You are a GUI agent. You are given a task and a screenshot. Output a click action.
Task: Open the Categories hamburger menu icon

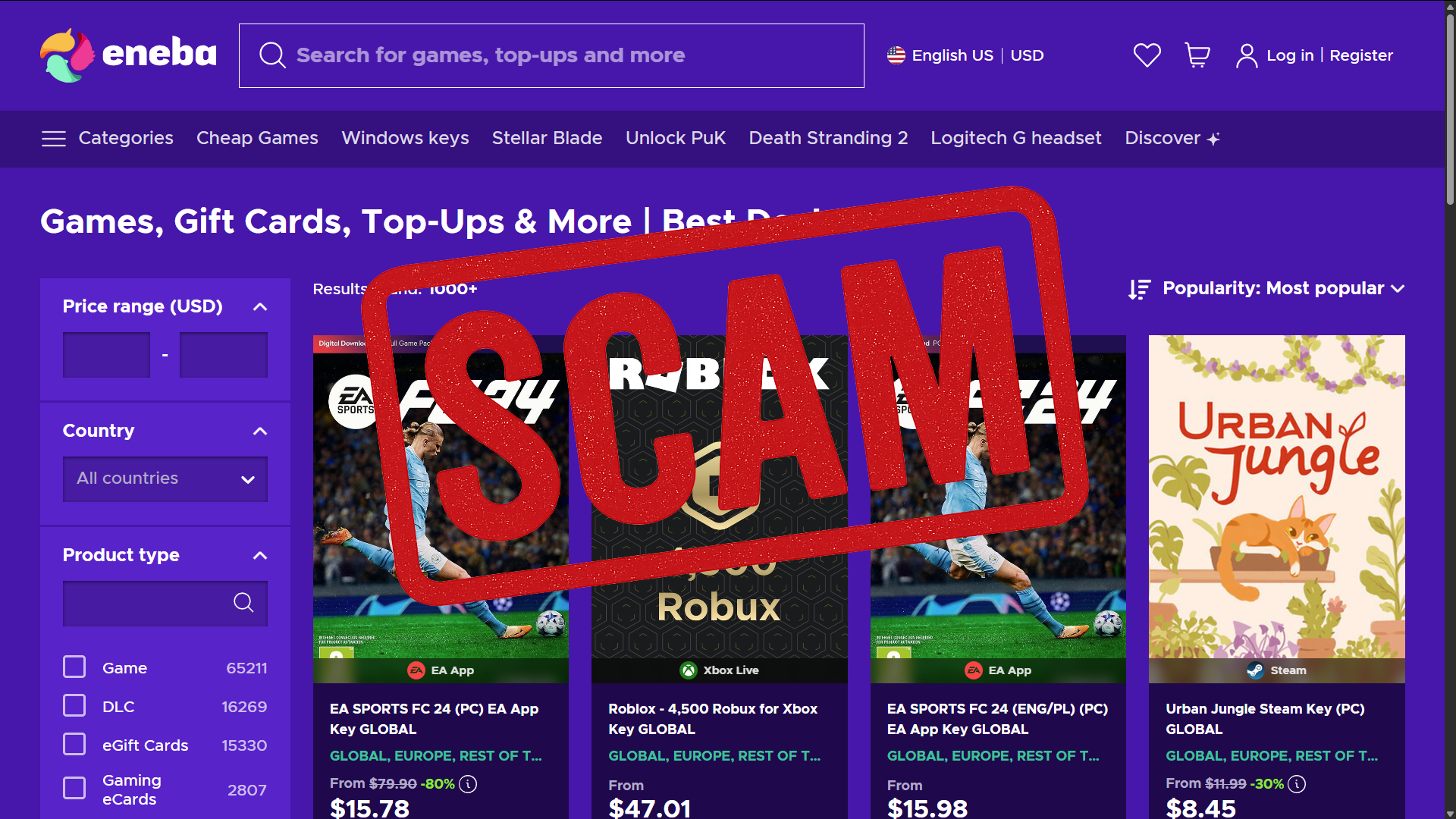53,139
